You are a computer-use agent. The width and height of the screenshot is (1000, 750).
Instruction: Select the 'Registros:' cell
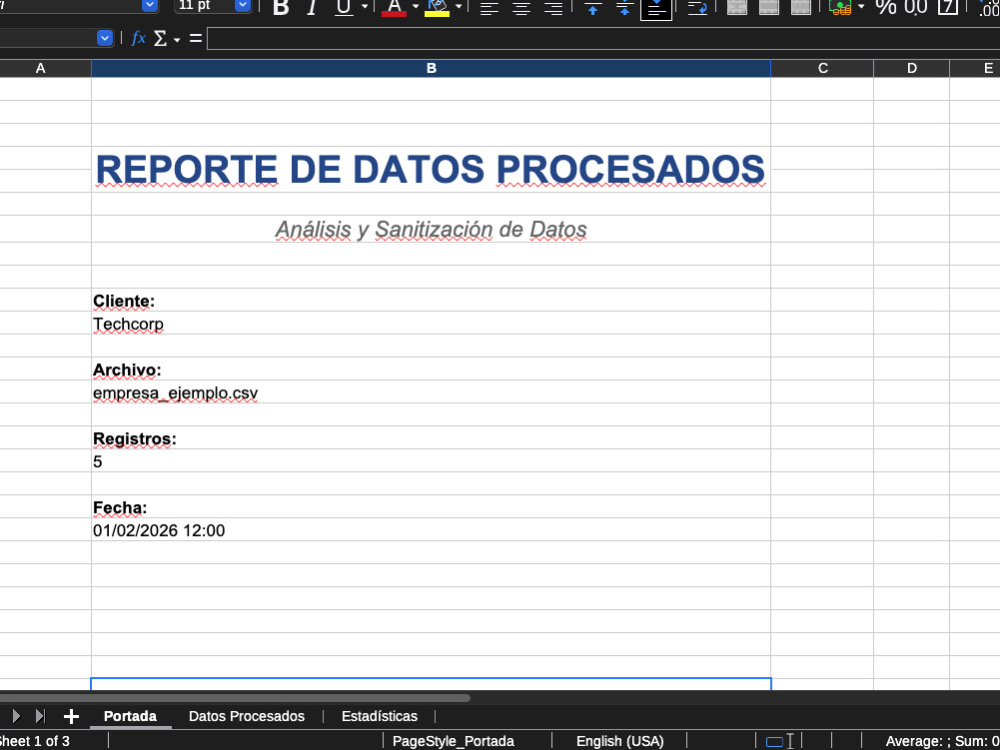(430, 438)
